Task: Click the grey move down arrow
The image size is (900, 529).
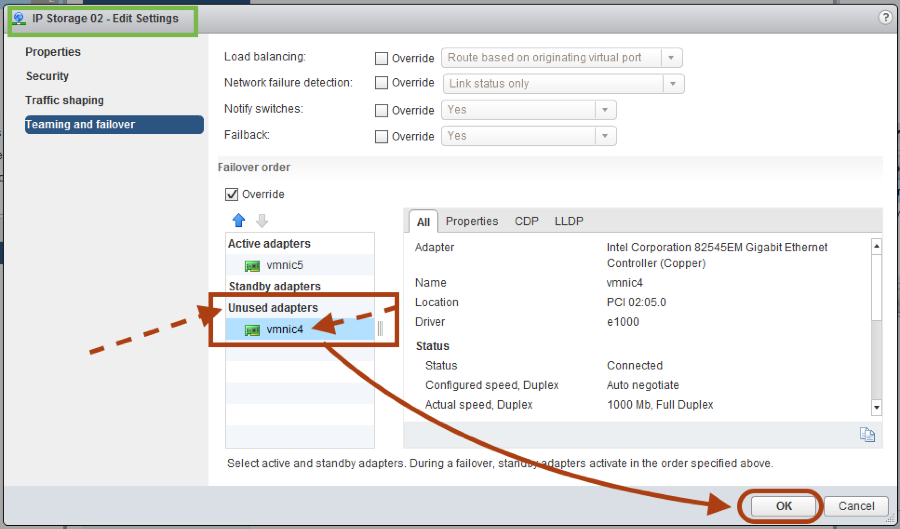Action: 262,221
